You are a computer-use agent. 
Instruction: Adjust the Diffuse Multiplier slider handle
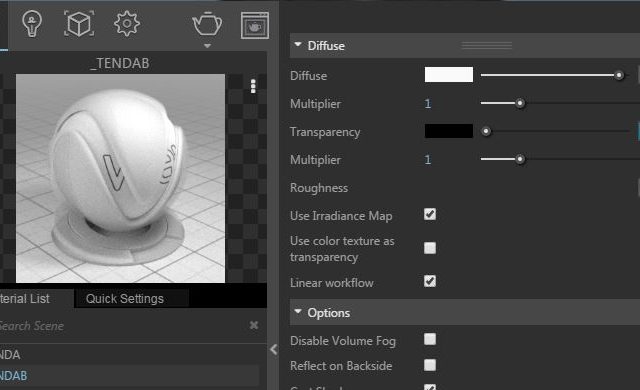click(x=520, y=103)
